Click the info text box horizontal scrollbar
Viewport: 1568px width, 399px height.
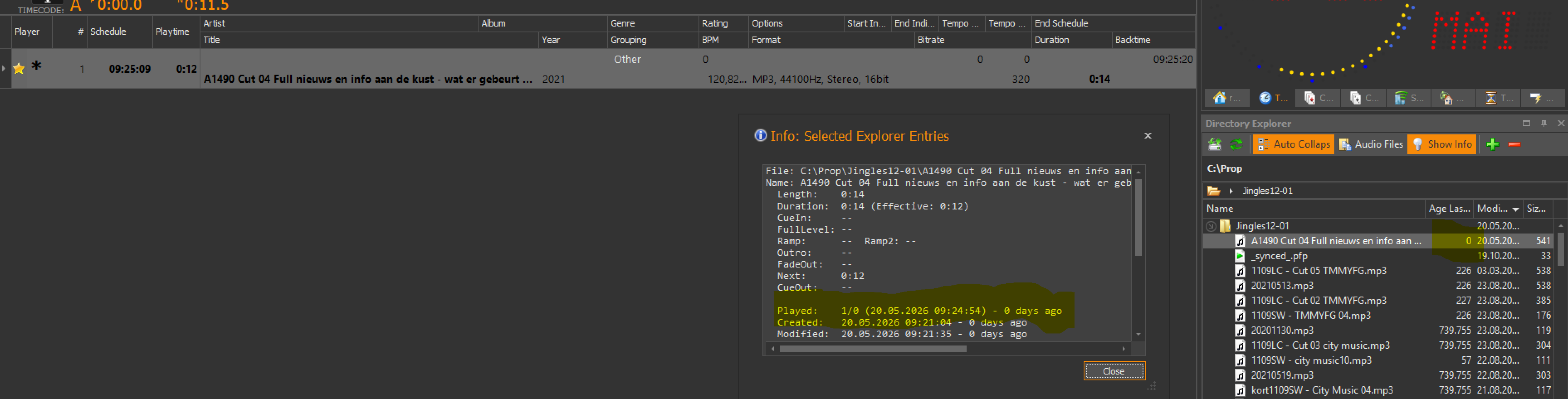coord(872,349)
